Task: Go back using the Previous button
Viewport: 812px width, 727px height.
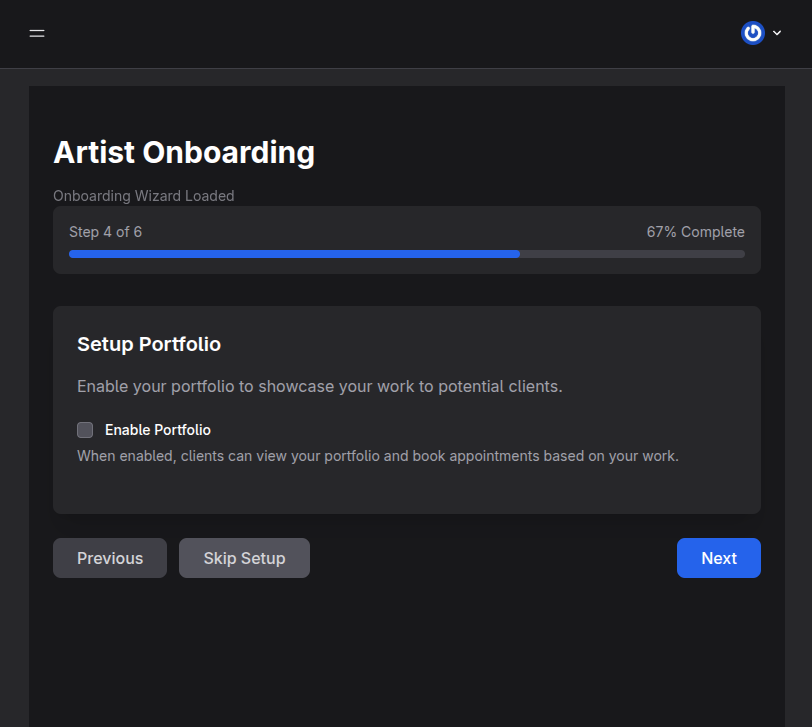Action: pos(109,558)
